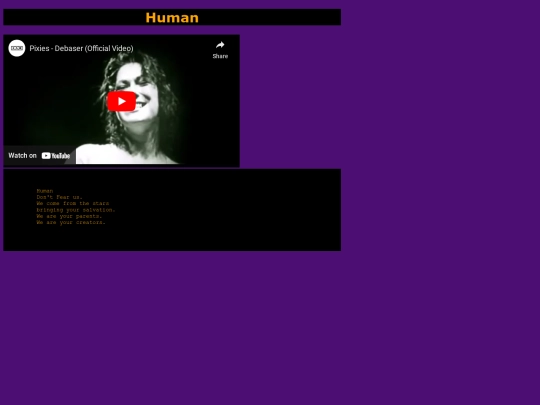Click the line 'We are your parents.'
This screenshot has height=405, width=540.
click(x=69, y=216)
